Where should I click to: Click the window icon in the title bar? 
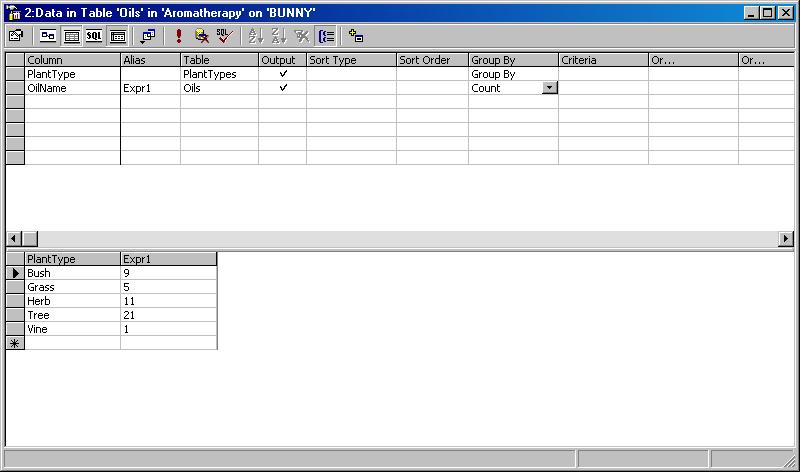[14, 13]
